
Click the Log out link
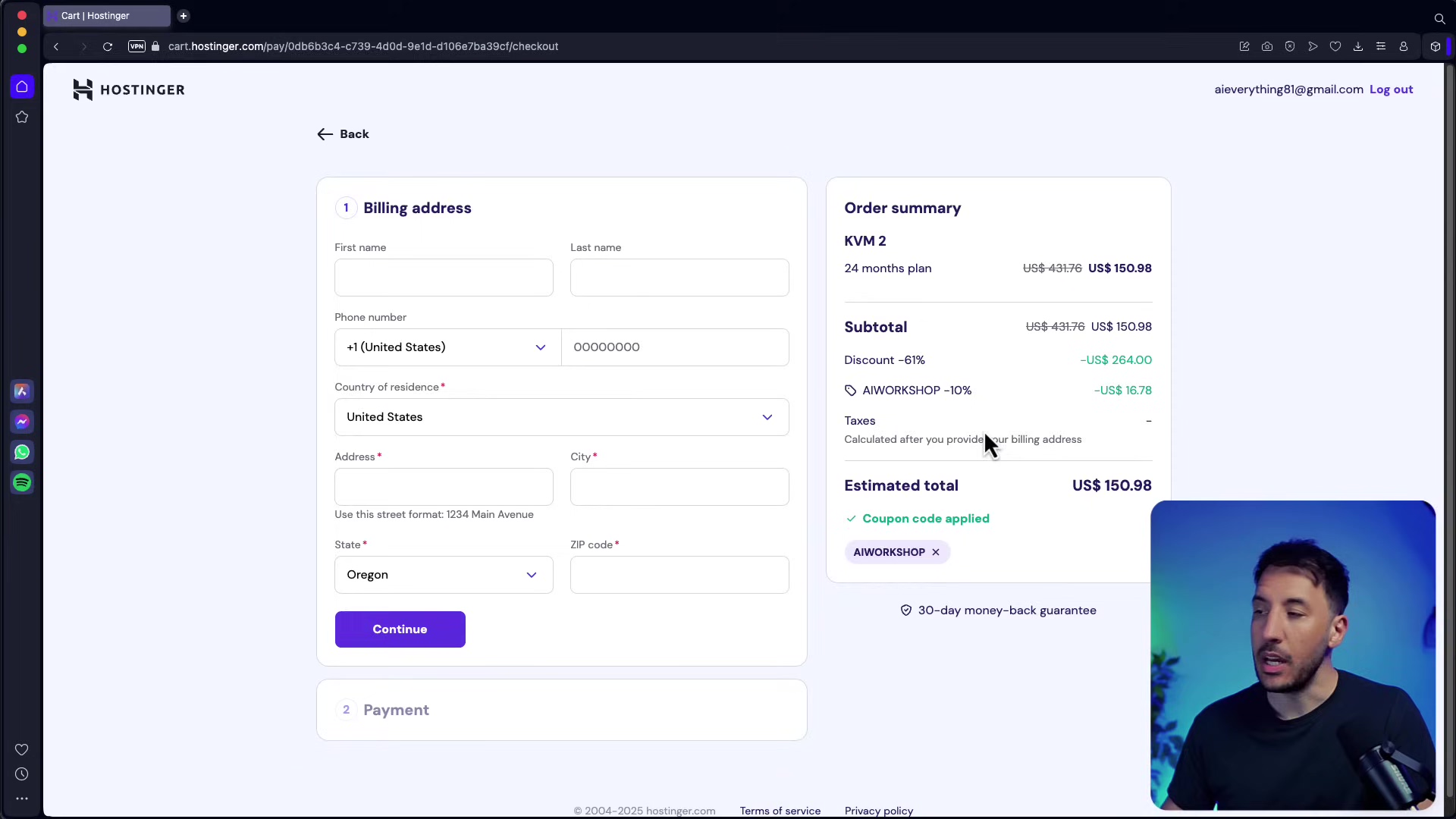coord(1391,89)
